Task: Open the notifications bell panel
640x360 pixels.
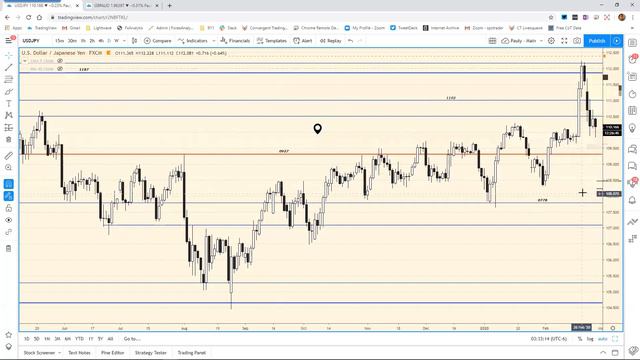Action: tap(632, 200)
